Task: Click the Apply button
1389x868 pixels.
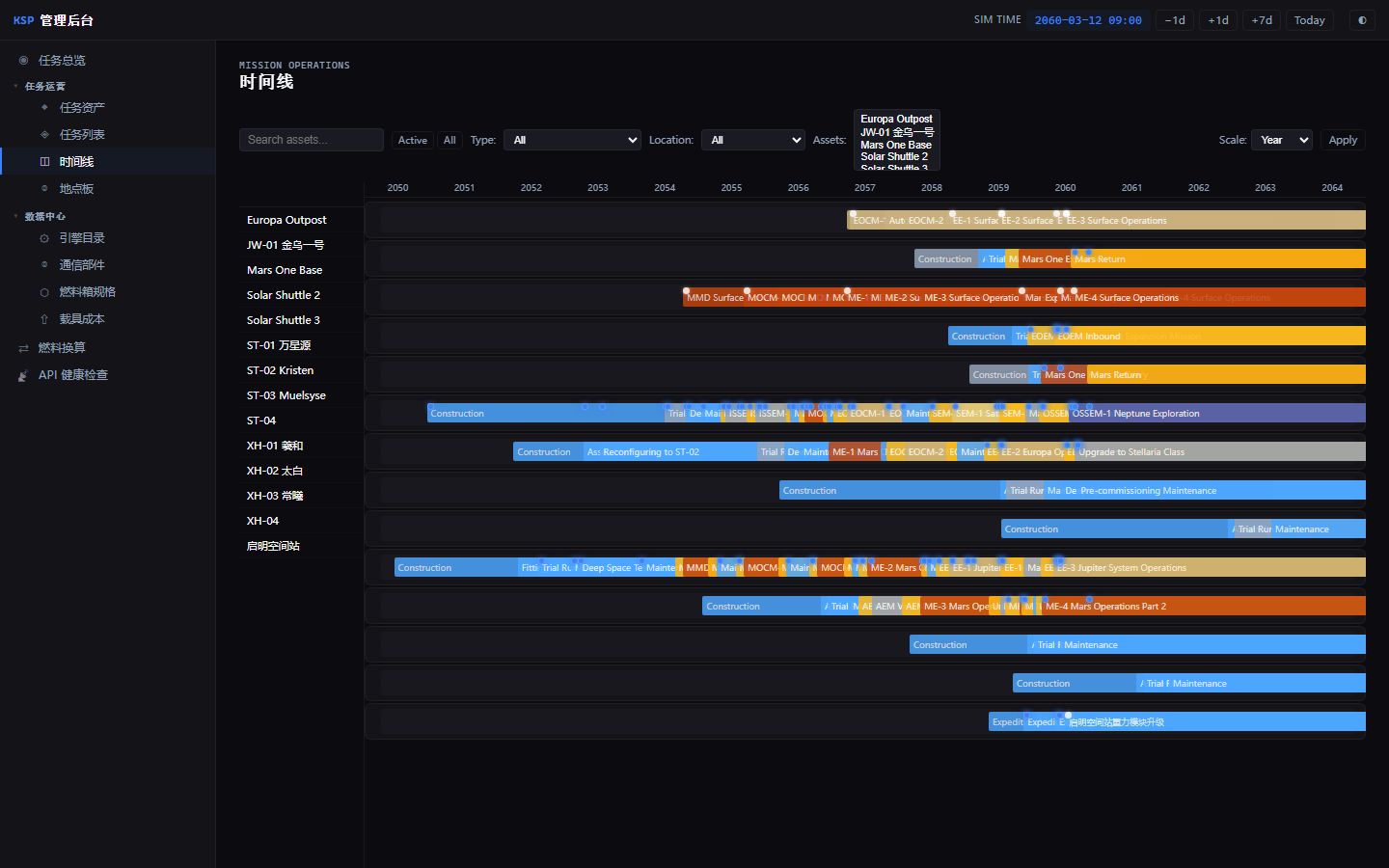Action: [1343, 140]
